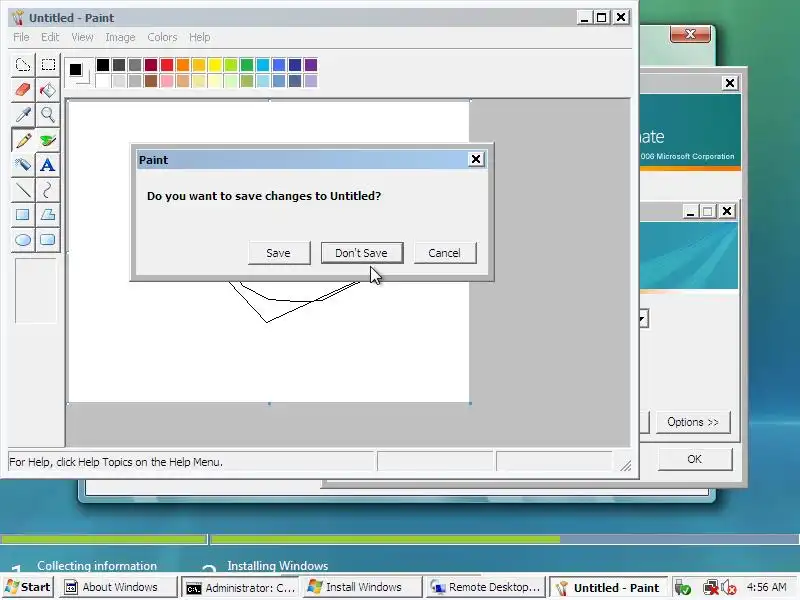Viewport: 800px width, 600px height.
Task: Select the Line tool
Action: 23,190
